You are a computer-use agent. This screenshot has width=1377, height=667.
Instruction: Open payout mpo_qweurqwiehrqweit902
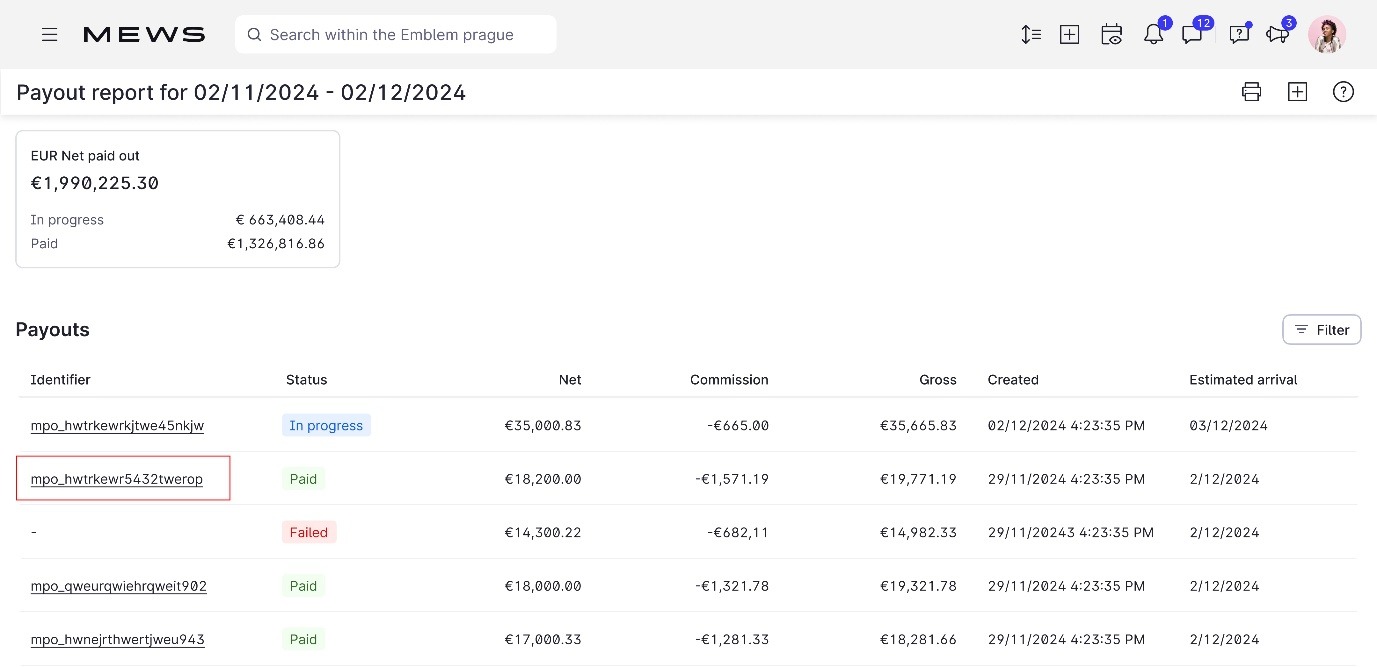click(119, 586)
